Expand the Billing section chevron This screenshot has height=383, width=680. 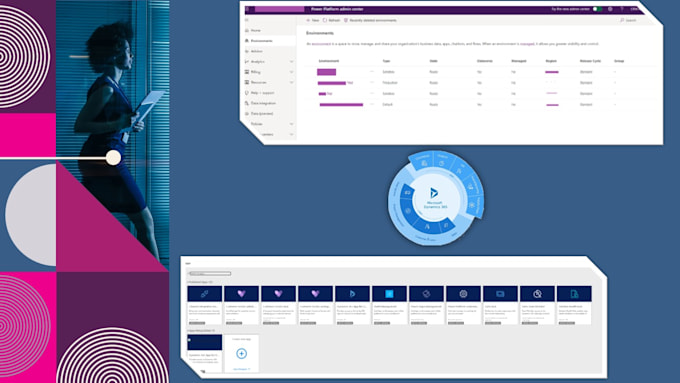[291, 72]
